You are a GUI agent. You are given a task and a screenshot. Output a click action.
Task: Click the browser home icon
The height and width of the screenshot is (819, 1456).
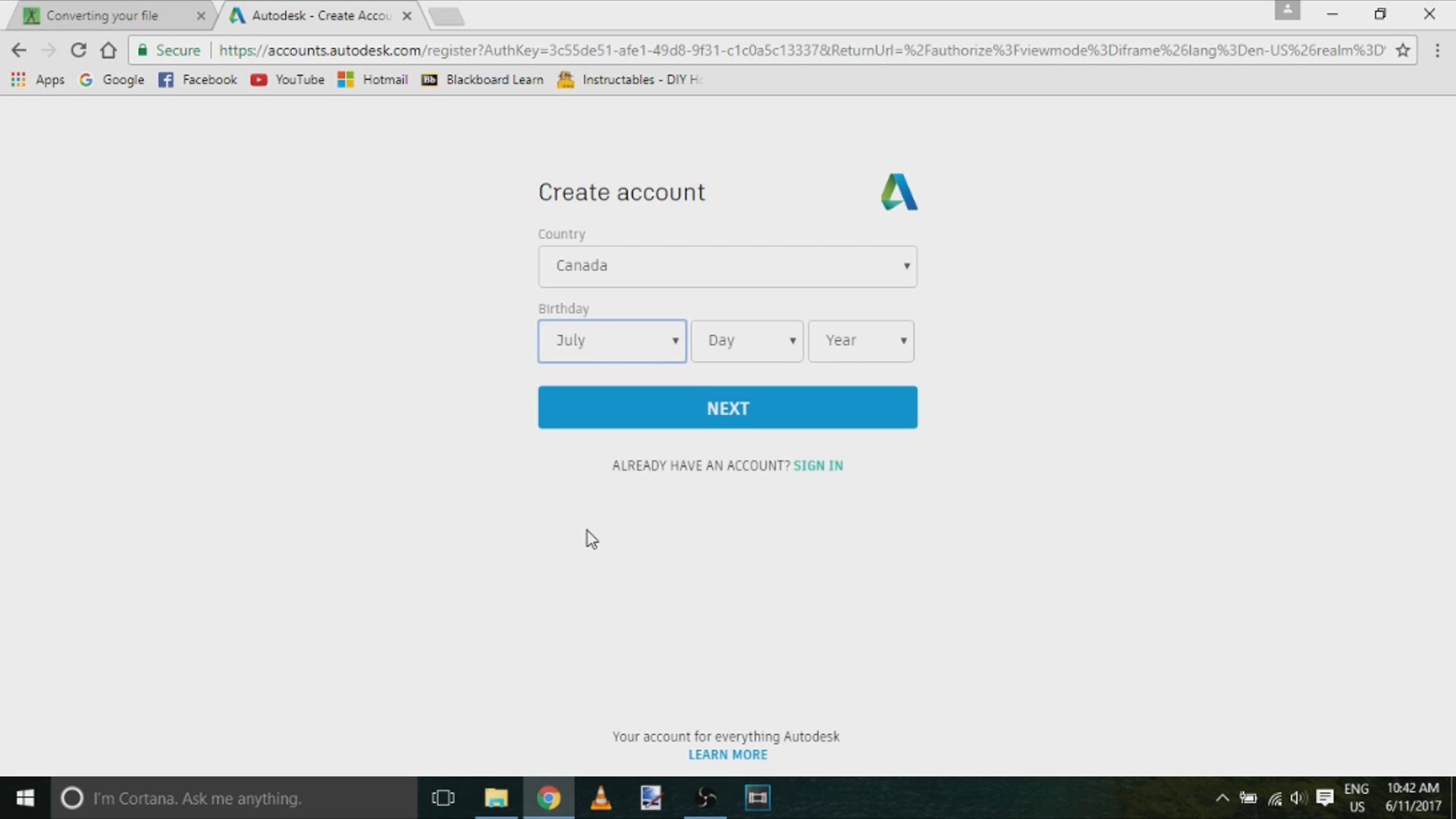click(108, 50)
